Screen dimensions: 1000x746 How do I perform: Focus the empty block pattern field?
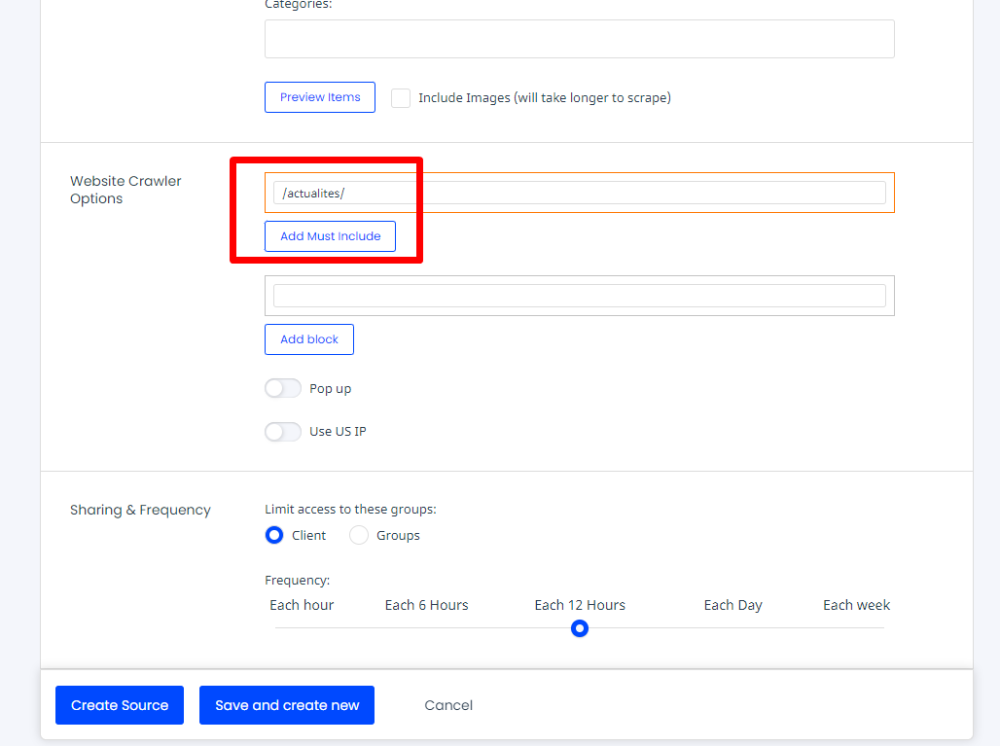click(x=579, y=296)
